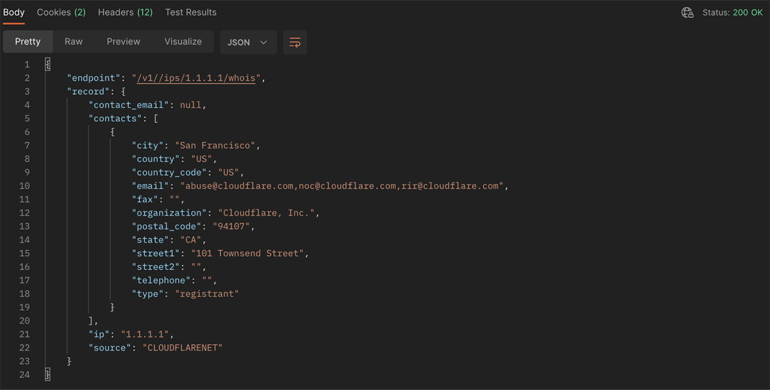Select the Visualize view
This screenshot has height=390, width=770.
(183, 42)
